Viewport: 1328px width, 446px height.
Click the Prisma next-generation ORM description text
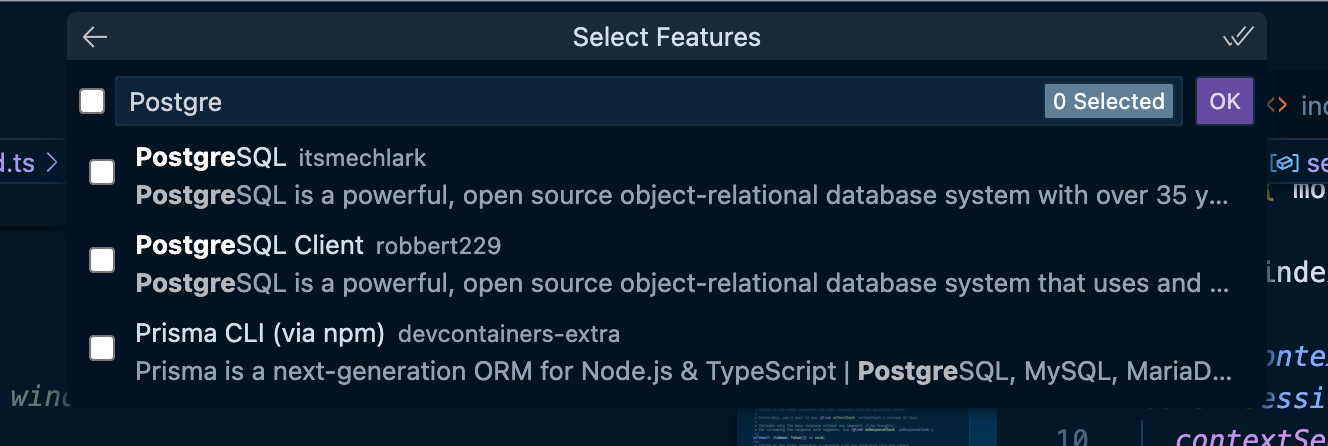pos(683,371)
